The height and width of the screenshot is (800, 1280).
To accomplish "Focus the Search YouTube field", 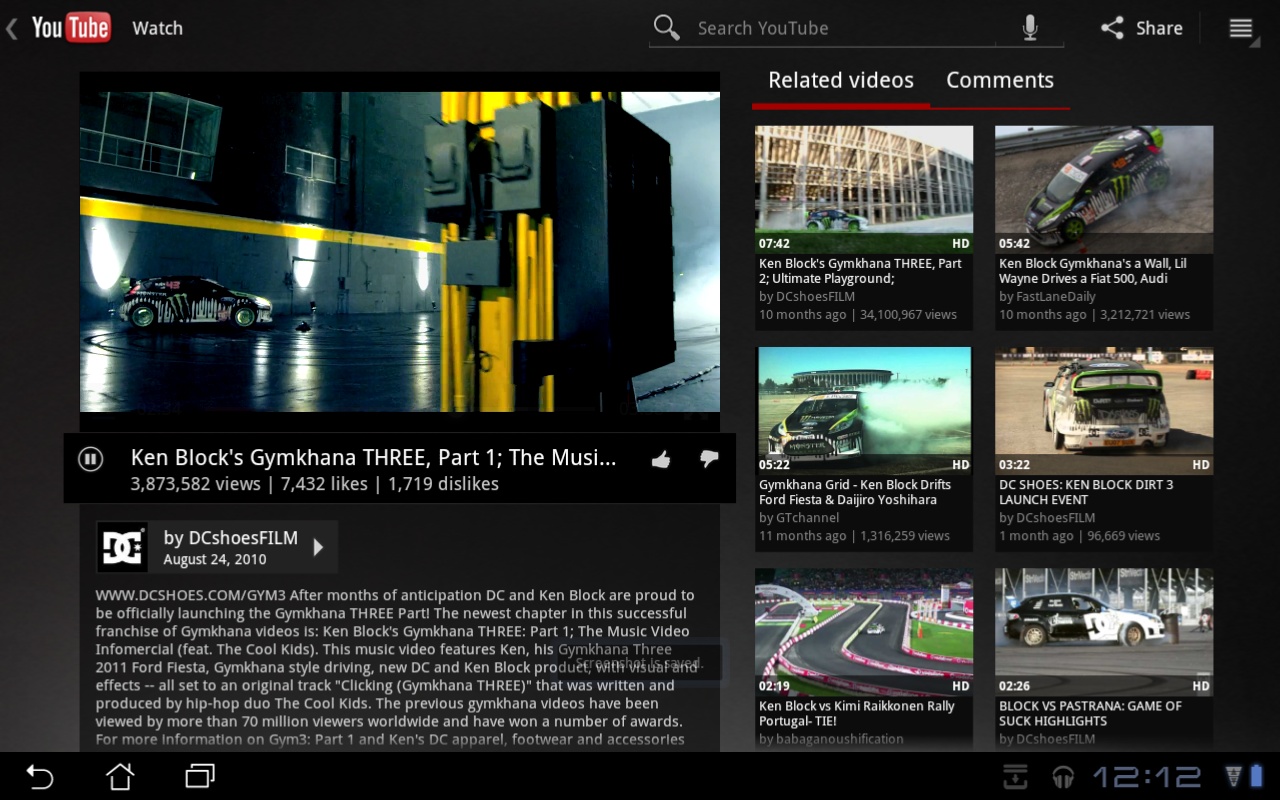I will (x=855, y=28).
